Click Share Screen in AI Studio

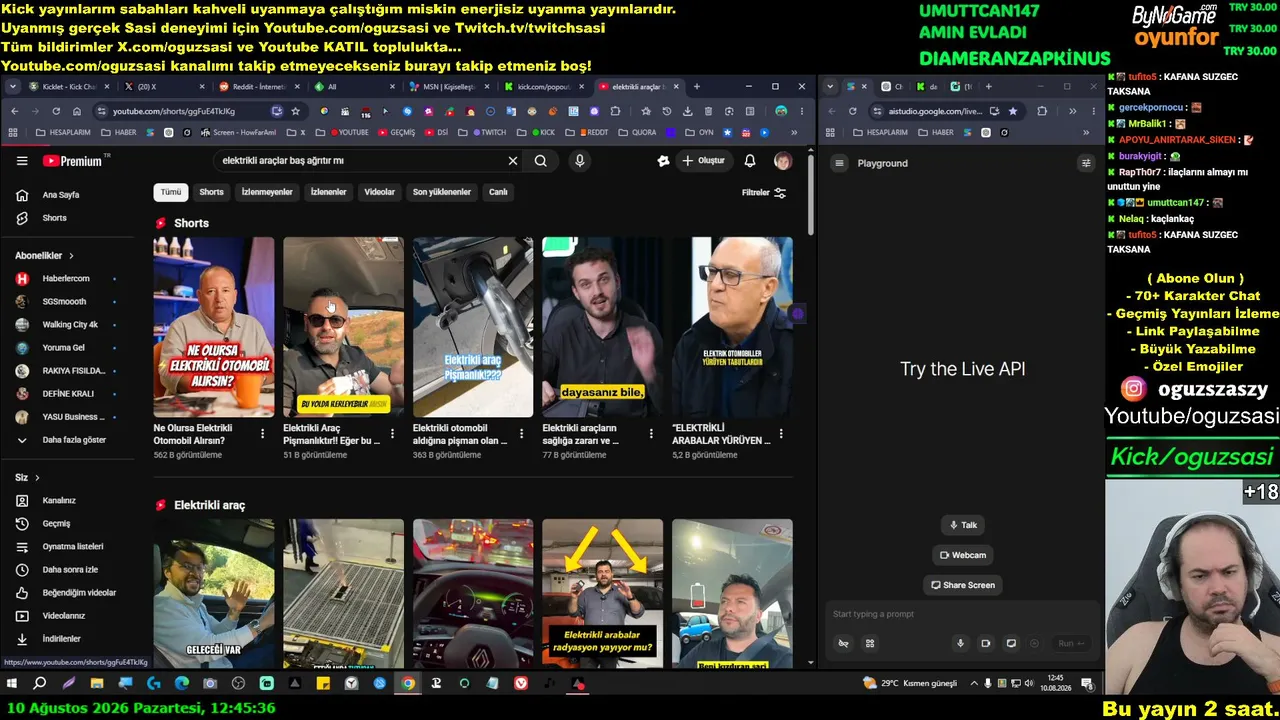(962, 585)
